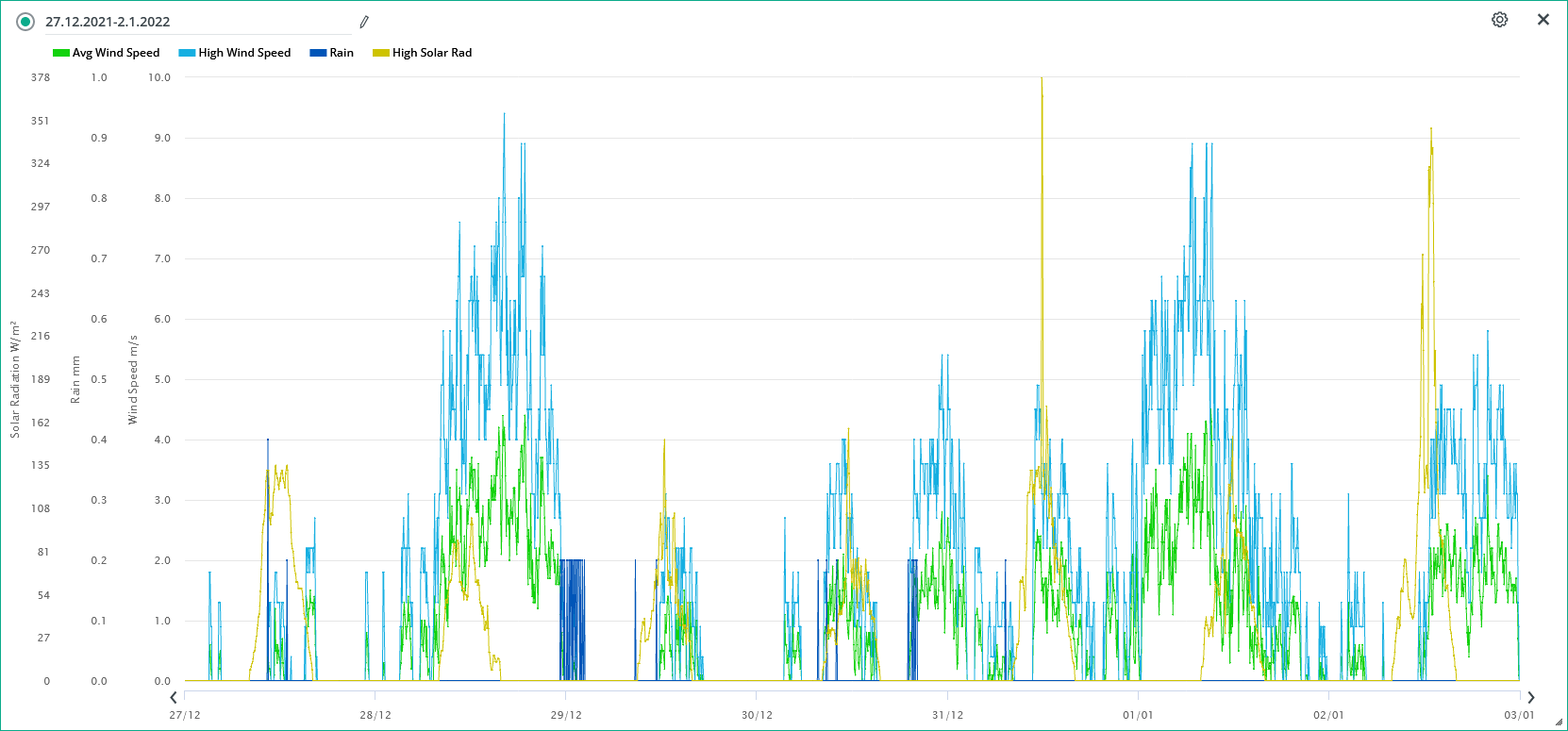Grab the resize handle in bottom-right corner
The width and height of the screenshot is (1568, 731).
click(x=1559, y=722)
